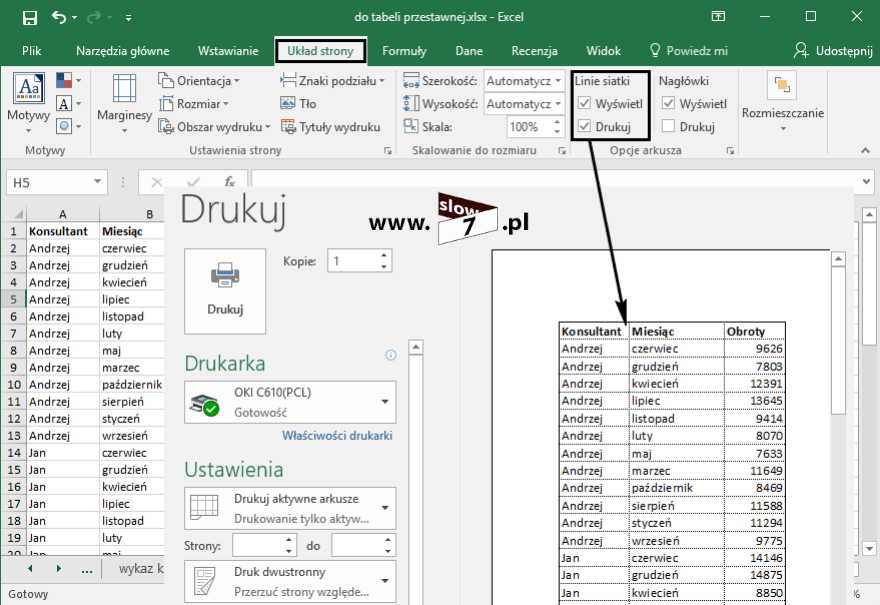Click the Udostępnij share button
This screenshot has height=605, width=880.
(x=833, y=51)
